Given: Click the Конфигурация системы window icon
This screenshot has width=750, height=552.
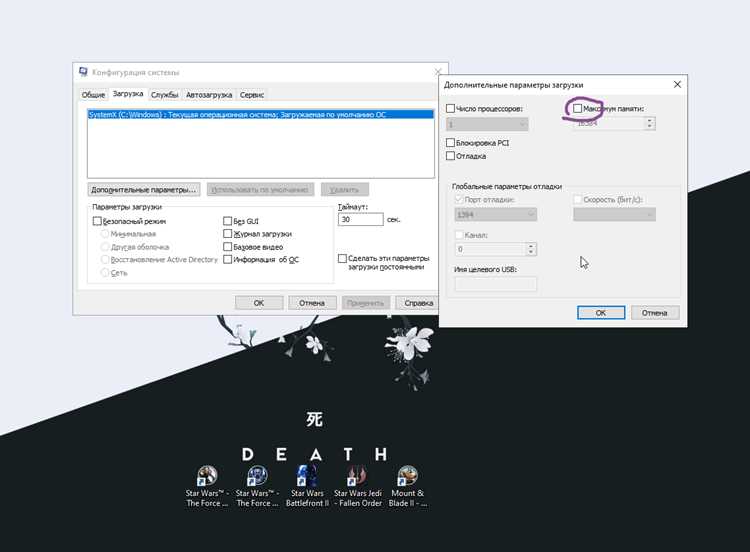Looking at the screenshot, I should coord(83,72).
